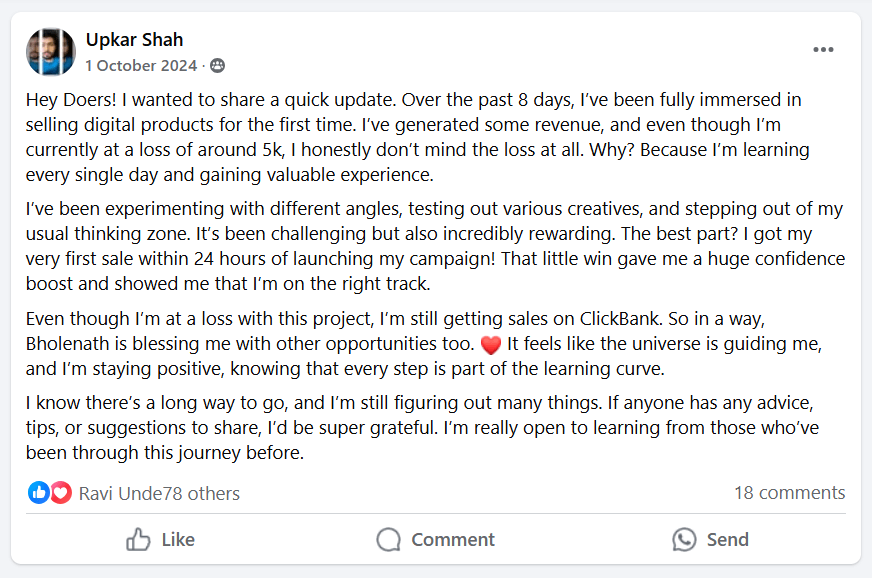The height and width of the screenshot is (578, 872).
Task: Click the audience icon beside the post date
Action: coord(217,66)
